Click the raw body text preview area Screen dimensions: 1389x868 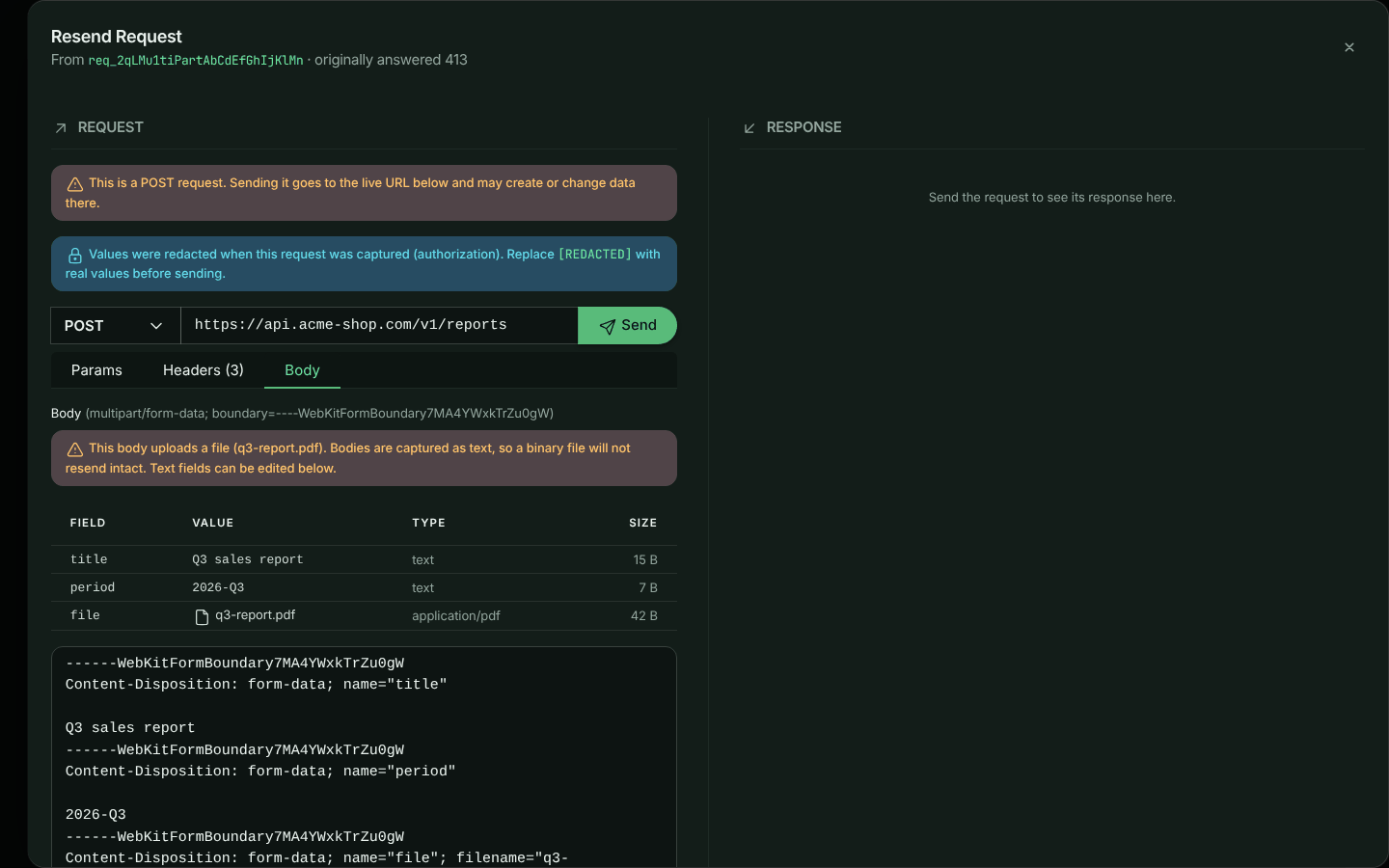[x=364, y=757]
